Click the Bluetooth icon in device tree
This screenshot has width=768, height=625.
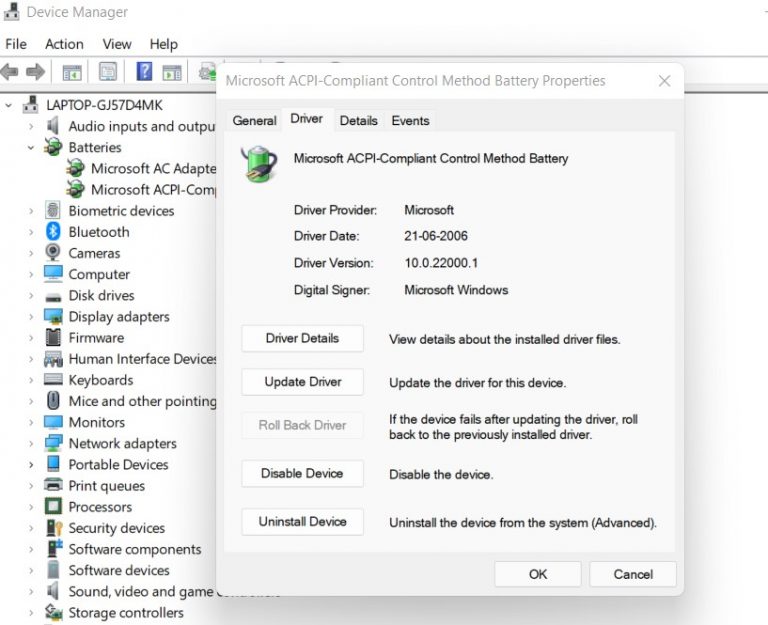click(53, 232)
